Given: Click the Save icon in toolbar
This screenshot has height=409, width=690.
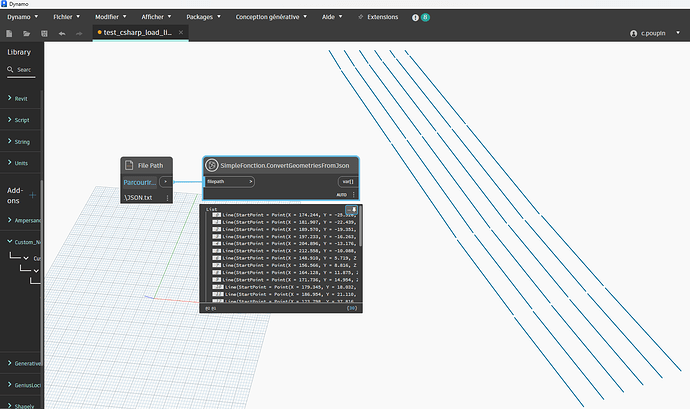Looking at the screenshot, I should (43, 33).
